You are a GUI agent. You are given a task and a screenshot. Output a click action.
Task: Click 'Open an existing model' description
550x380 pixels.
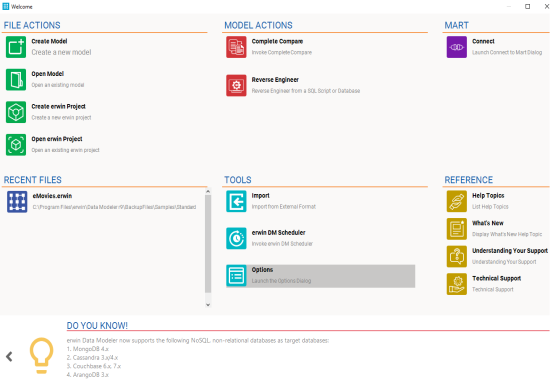click(x=58, y=85)
